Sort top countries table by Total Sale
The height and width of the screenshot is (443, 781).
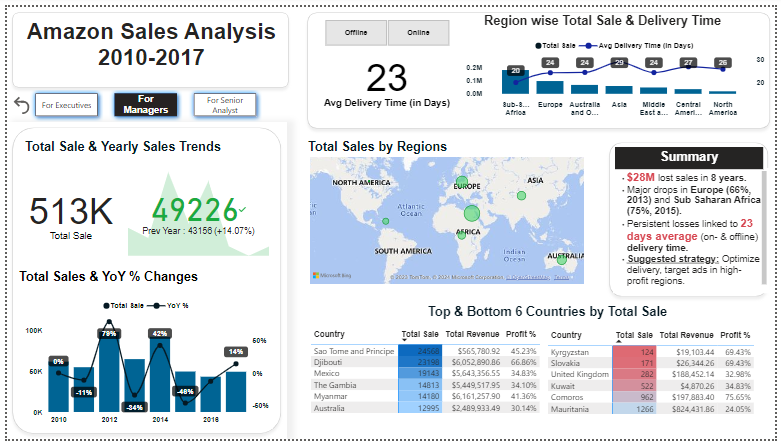click(420, 335)
